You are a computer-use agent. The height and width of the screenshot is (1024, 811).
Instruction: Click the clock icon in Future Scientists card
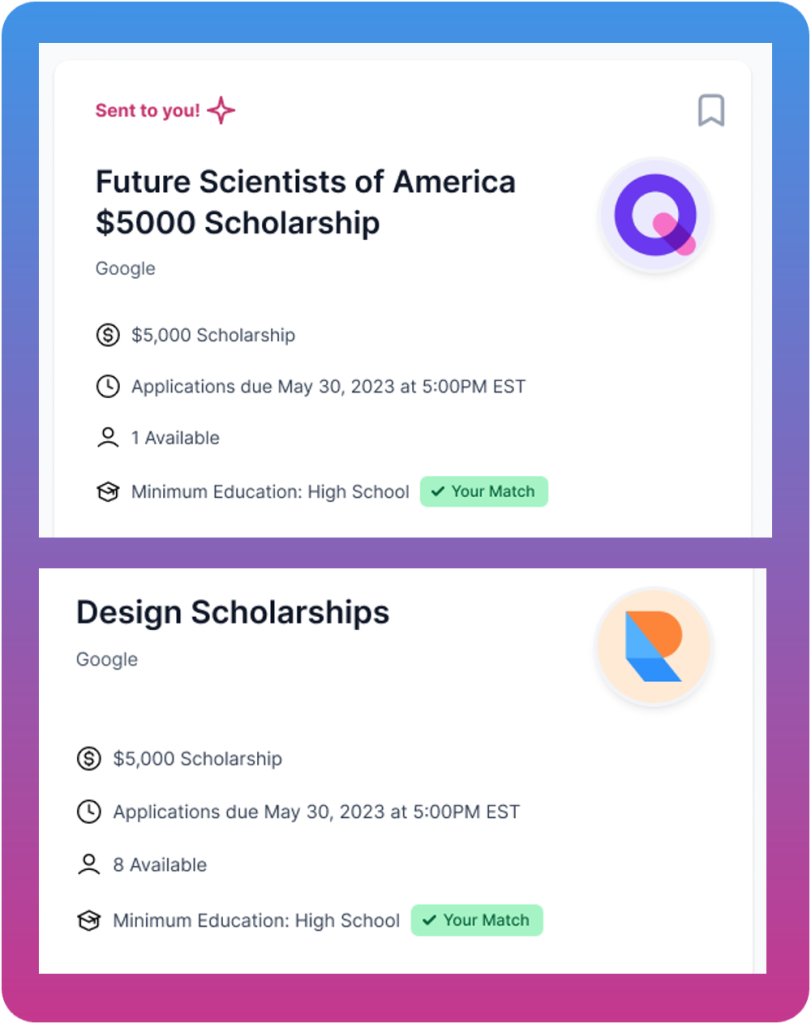(108, 387)
